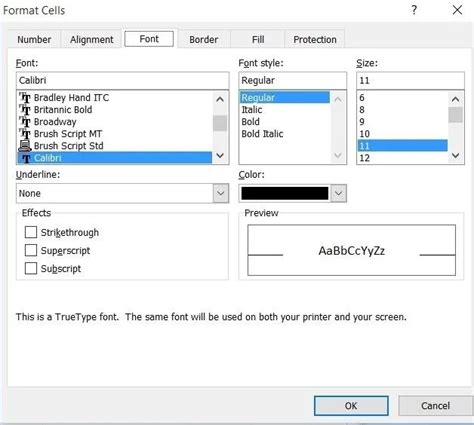474x425 pixels.
Task: Select font size 6
Action: (x=362, y=98)
